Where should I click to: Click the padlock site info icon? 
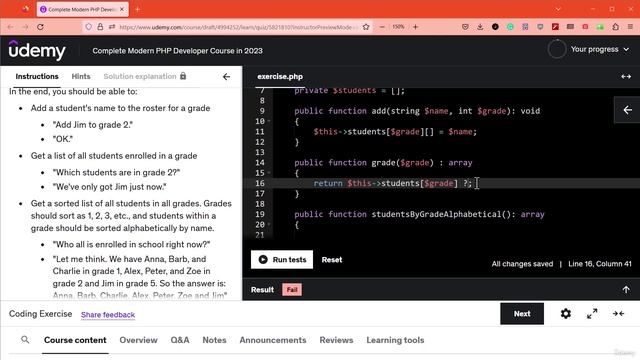click(x=100, y=27)
